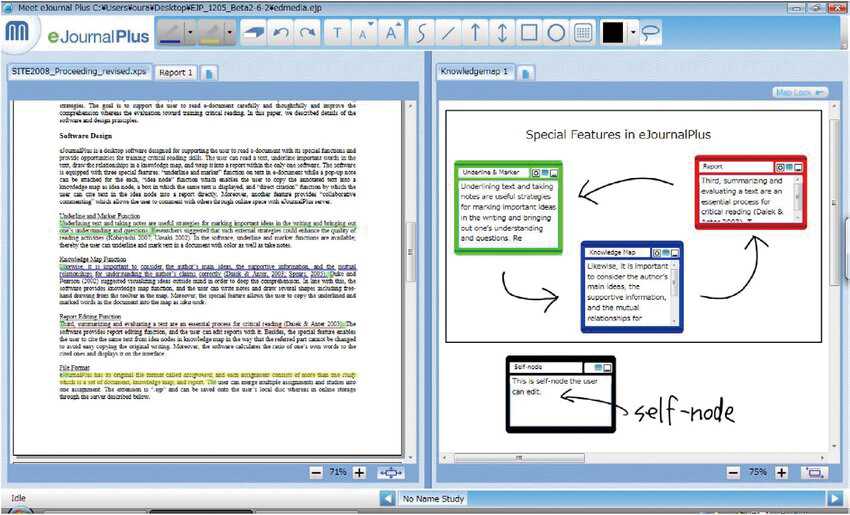Open the Knowledgemap 1 tab
Viewport: 850px width, 515px height.
tap(476, 73)
